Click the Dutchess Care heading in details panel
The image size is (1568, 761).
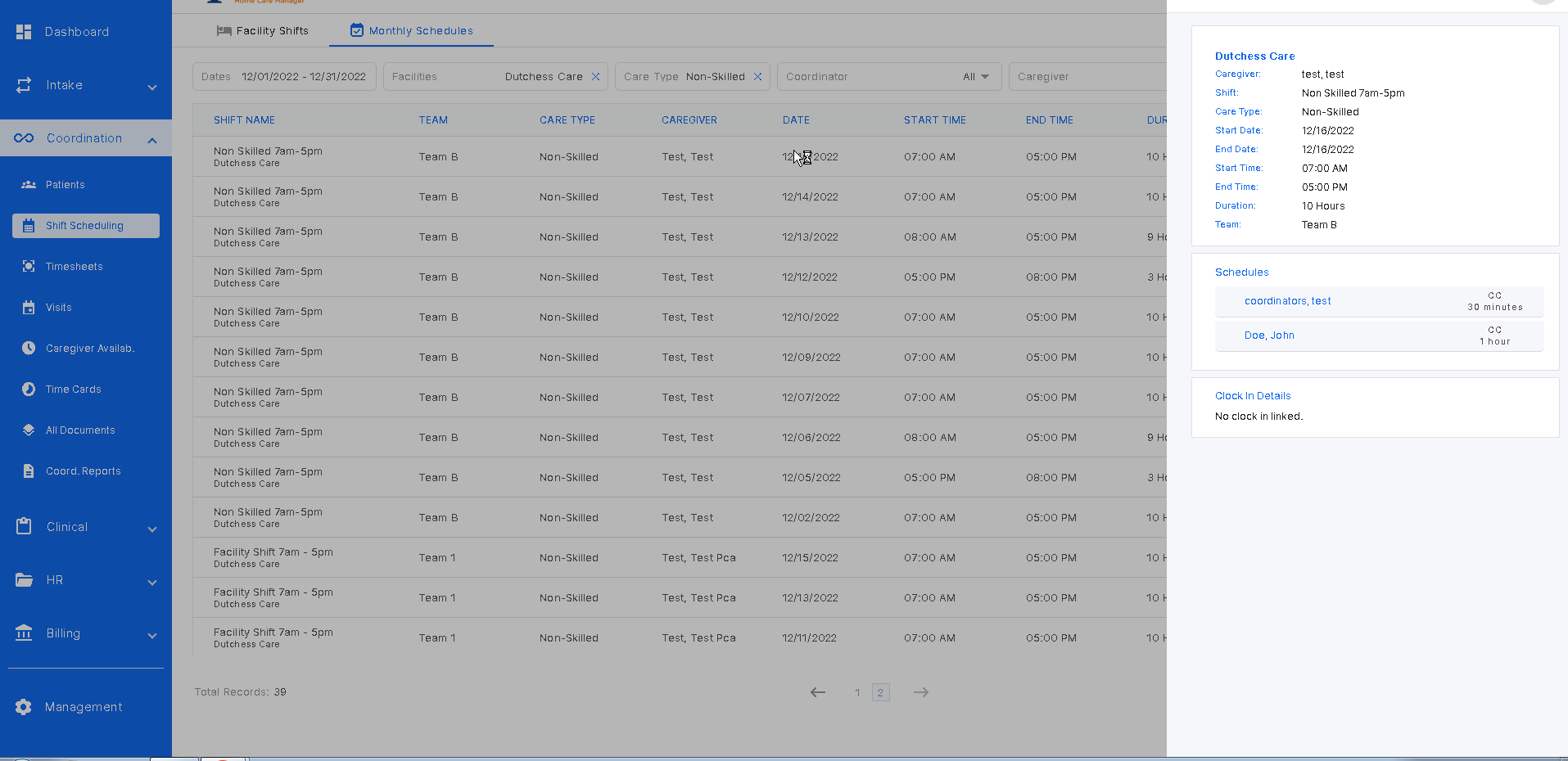[1255, 56]
